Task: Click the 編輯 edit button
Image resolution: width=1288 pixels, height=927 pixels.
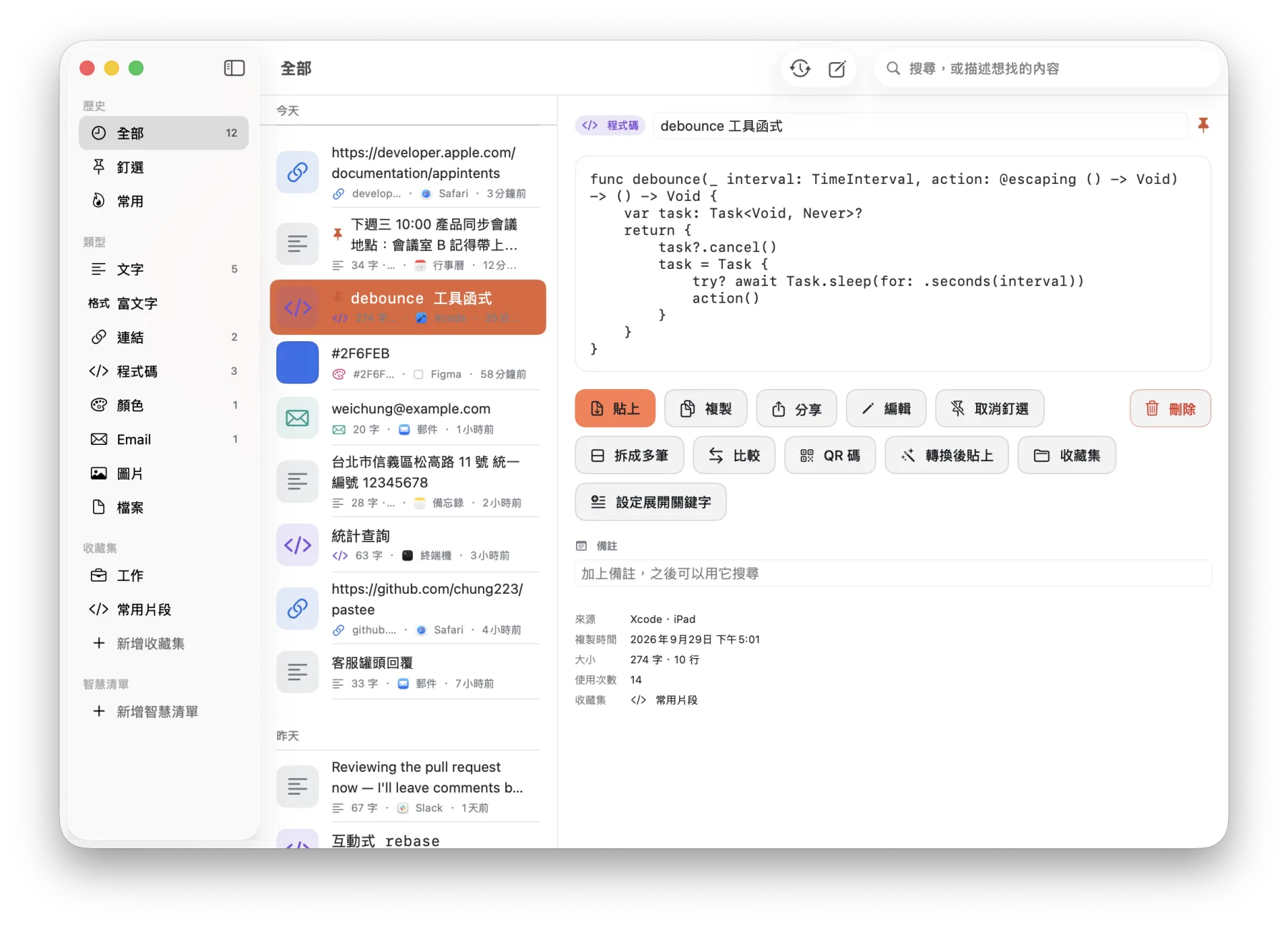Action: tap(886, 408)
